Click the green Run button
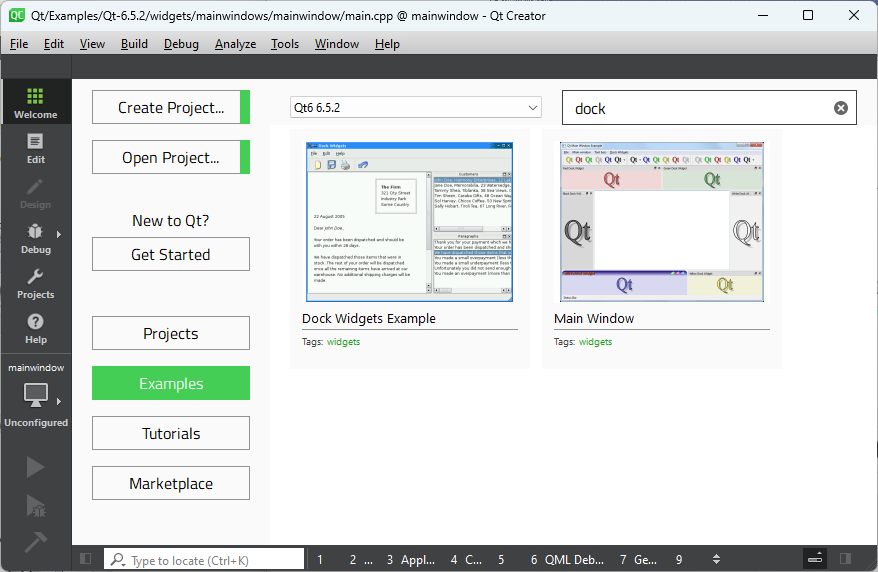This screenshot has width=878, height=572. click(35, 467)
